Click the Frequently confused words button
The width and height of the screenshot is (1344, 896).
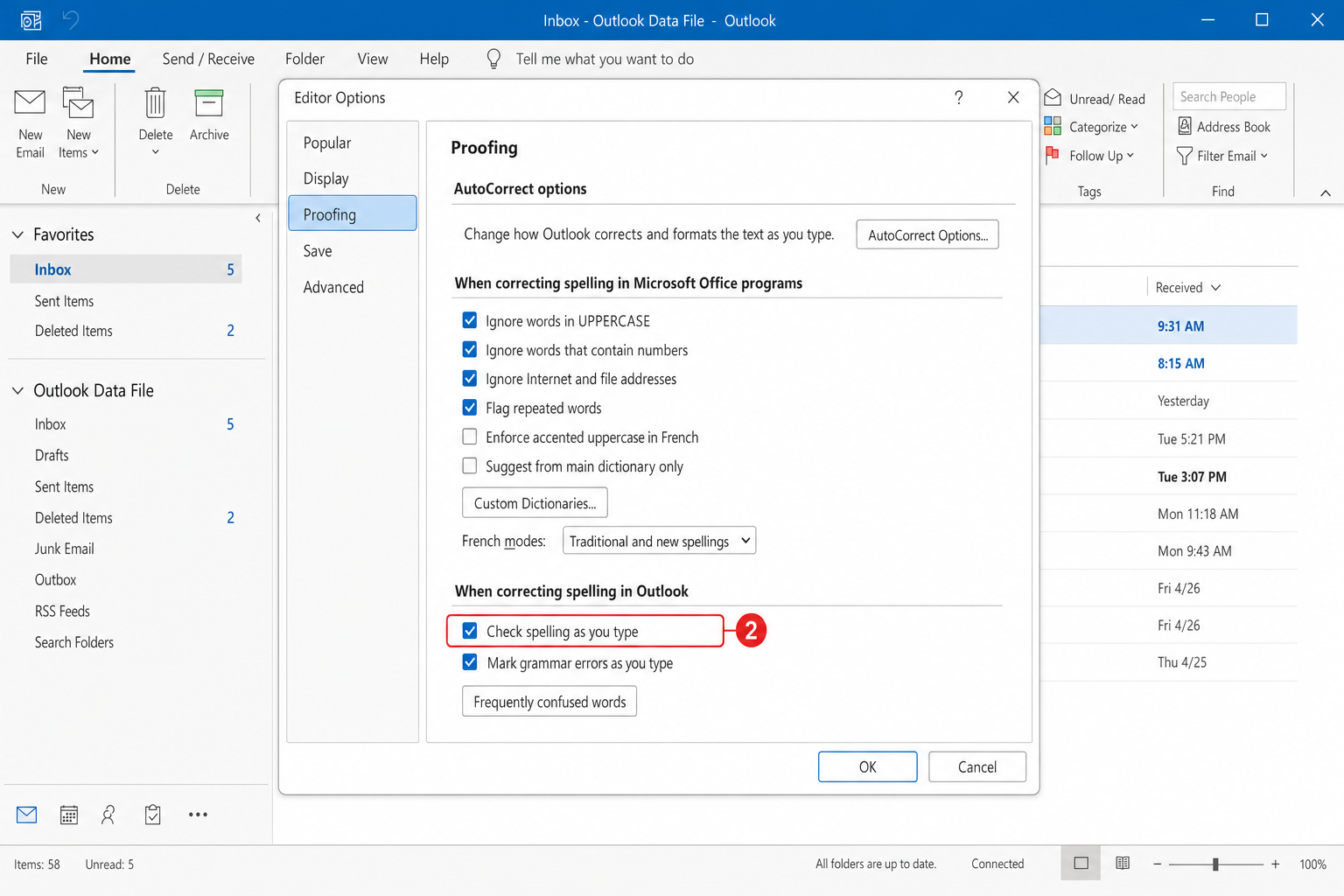[x=549, y=702]
